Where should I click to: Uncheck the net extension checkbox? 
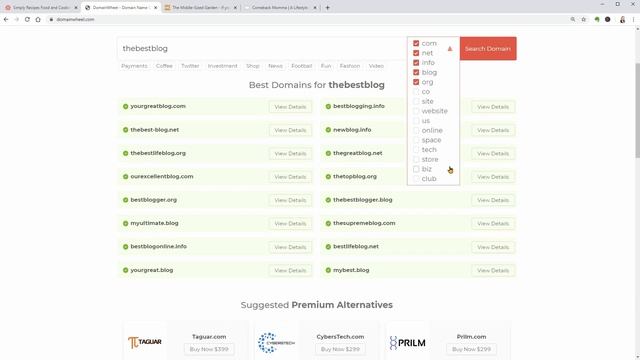(x=416, y=53)
